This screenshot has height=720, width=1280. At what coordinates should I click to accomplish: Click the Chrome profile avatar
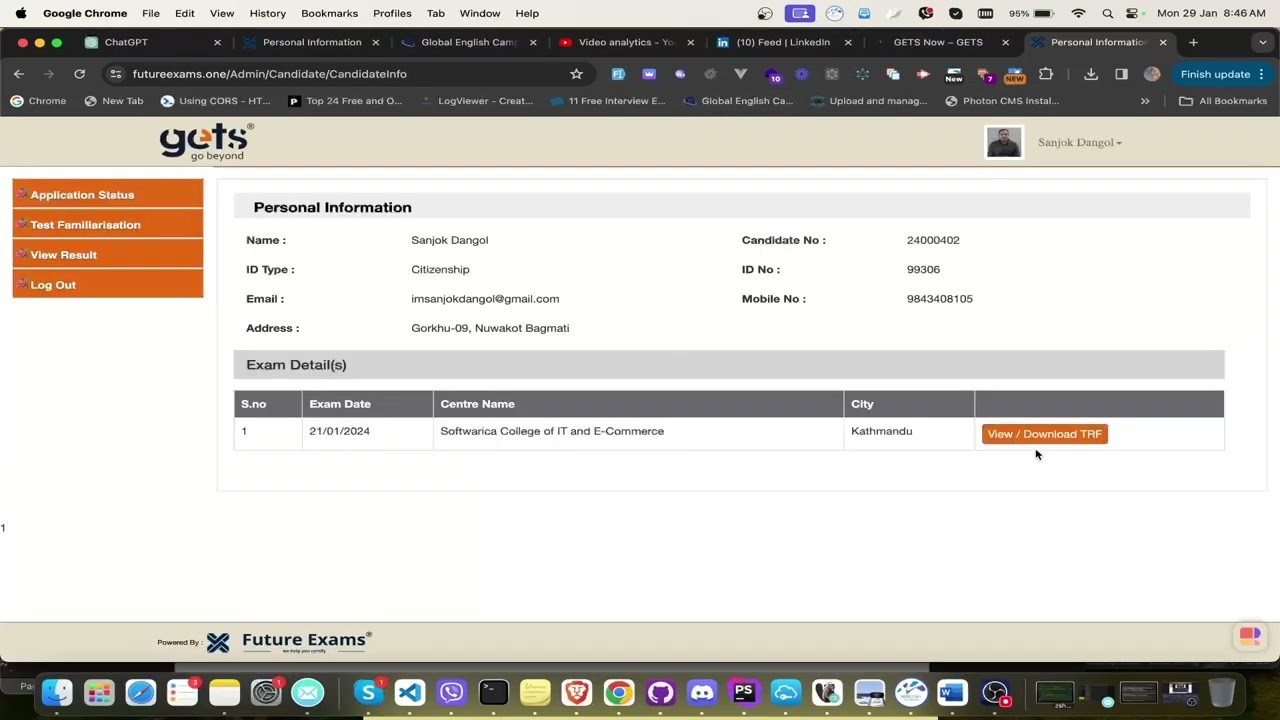(x=1152, y=74)
